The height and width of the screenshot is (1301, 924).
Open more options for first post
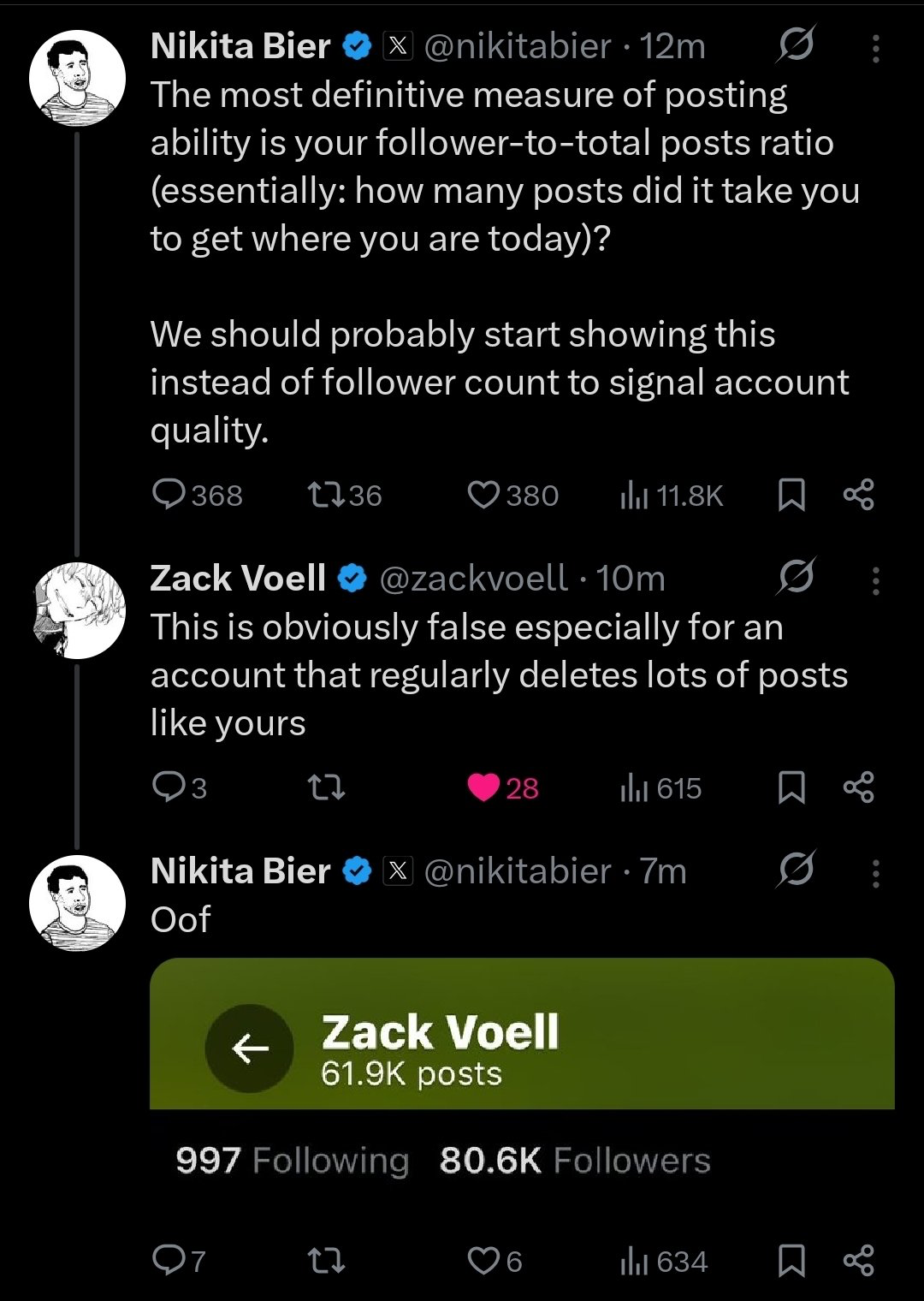coord(875,48)
